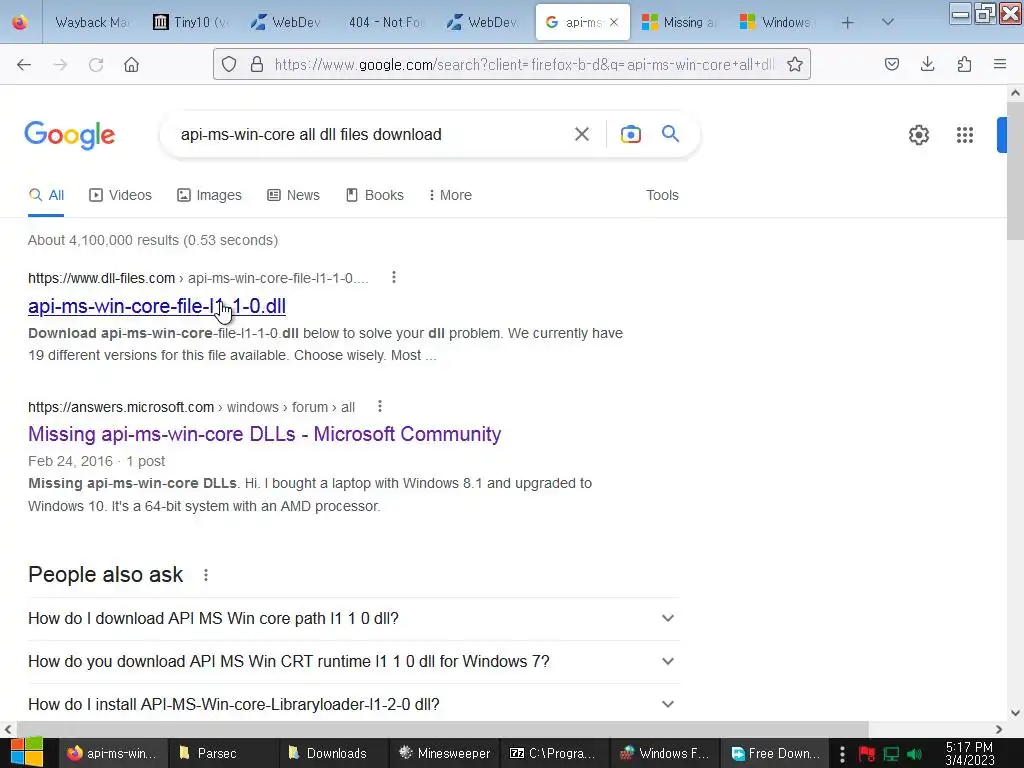This screenshot has width=1024, height=768.
Task: Submit search with the magnifier icon
Action: click(670, 134)
